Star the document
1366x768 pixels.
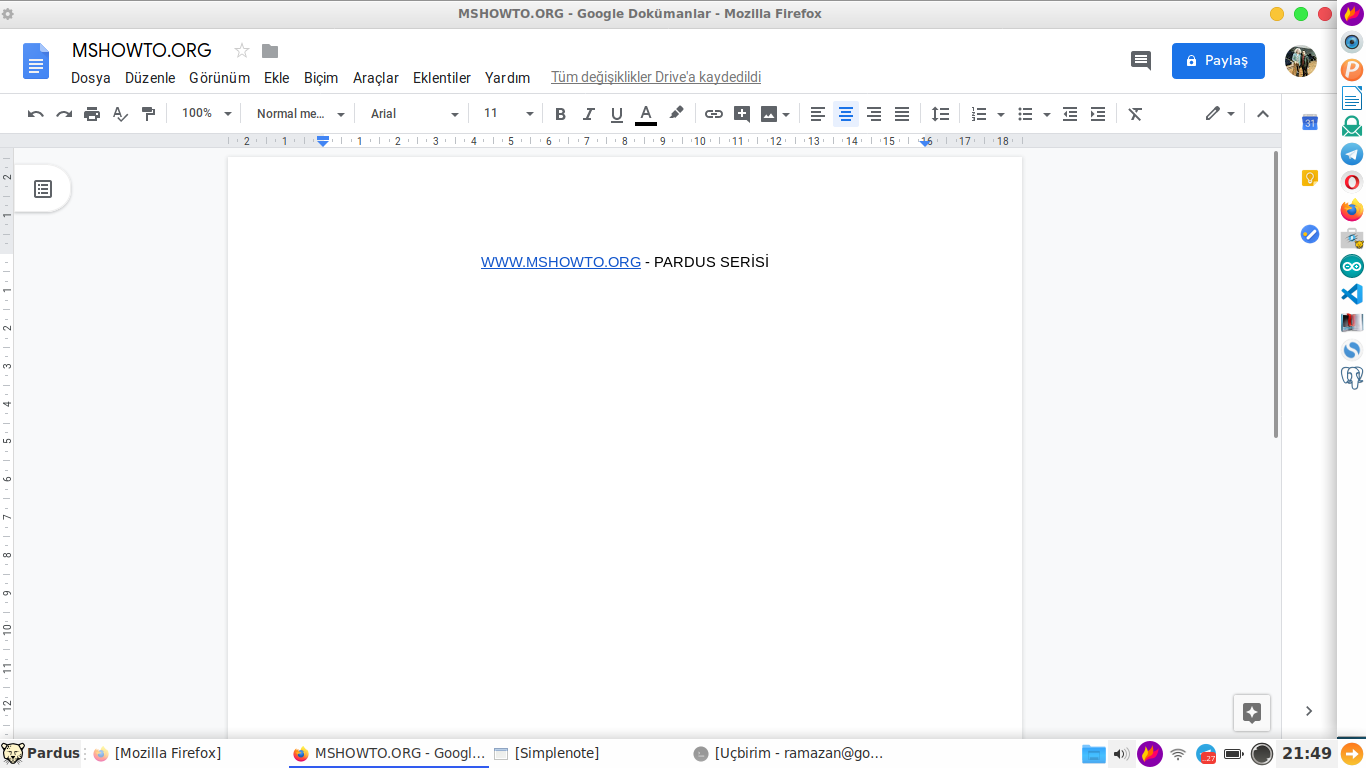(241, 51)
